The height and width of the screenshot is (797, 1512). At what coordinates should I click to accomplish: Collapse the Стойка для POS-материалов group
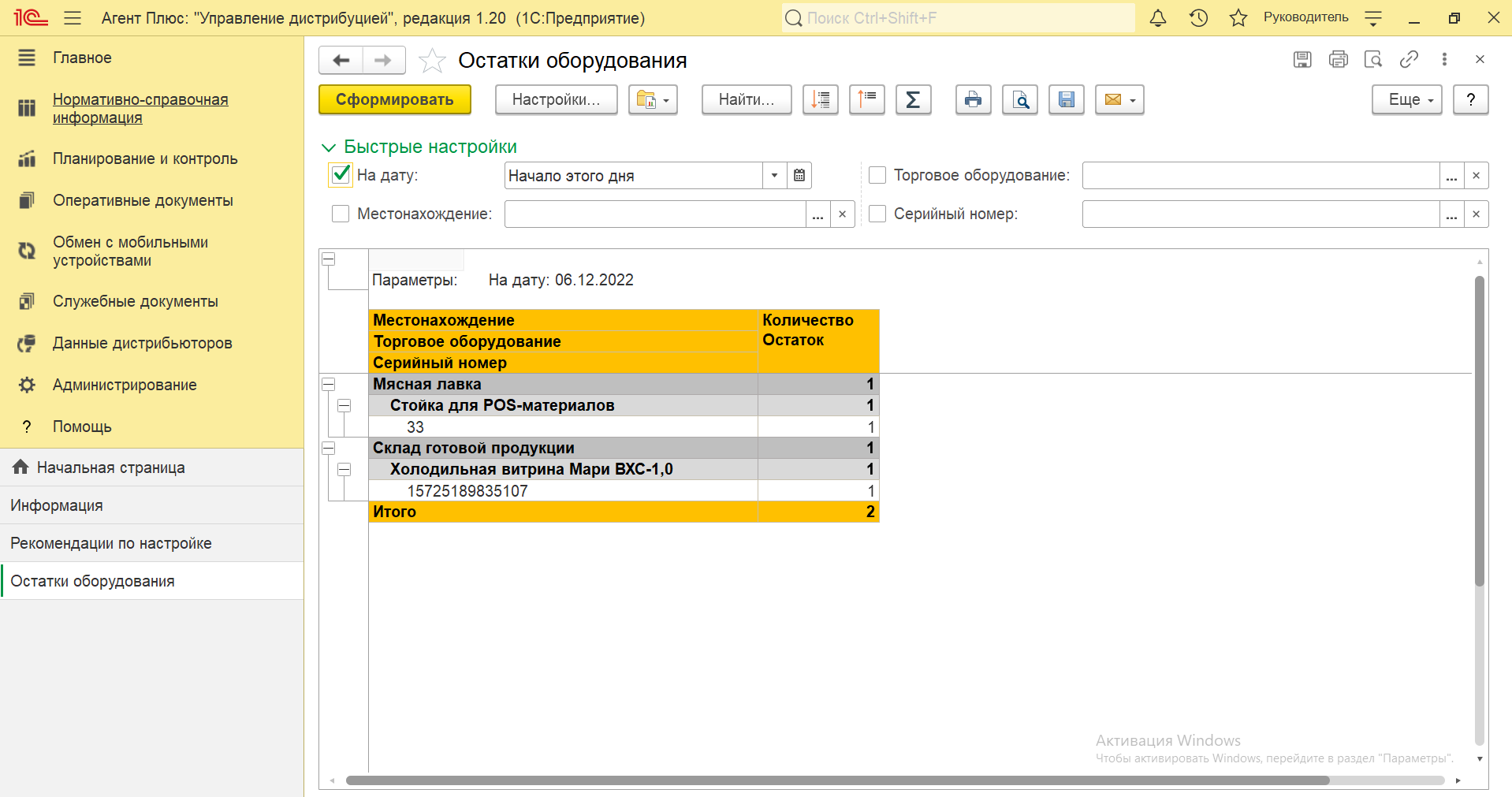(x=344, y=405)
